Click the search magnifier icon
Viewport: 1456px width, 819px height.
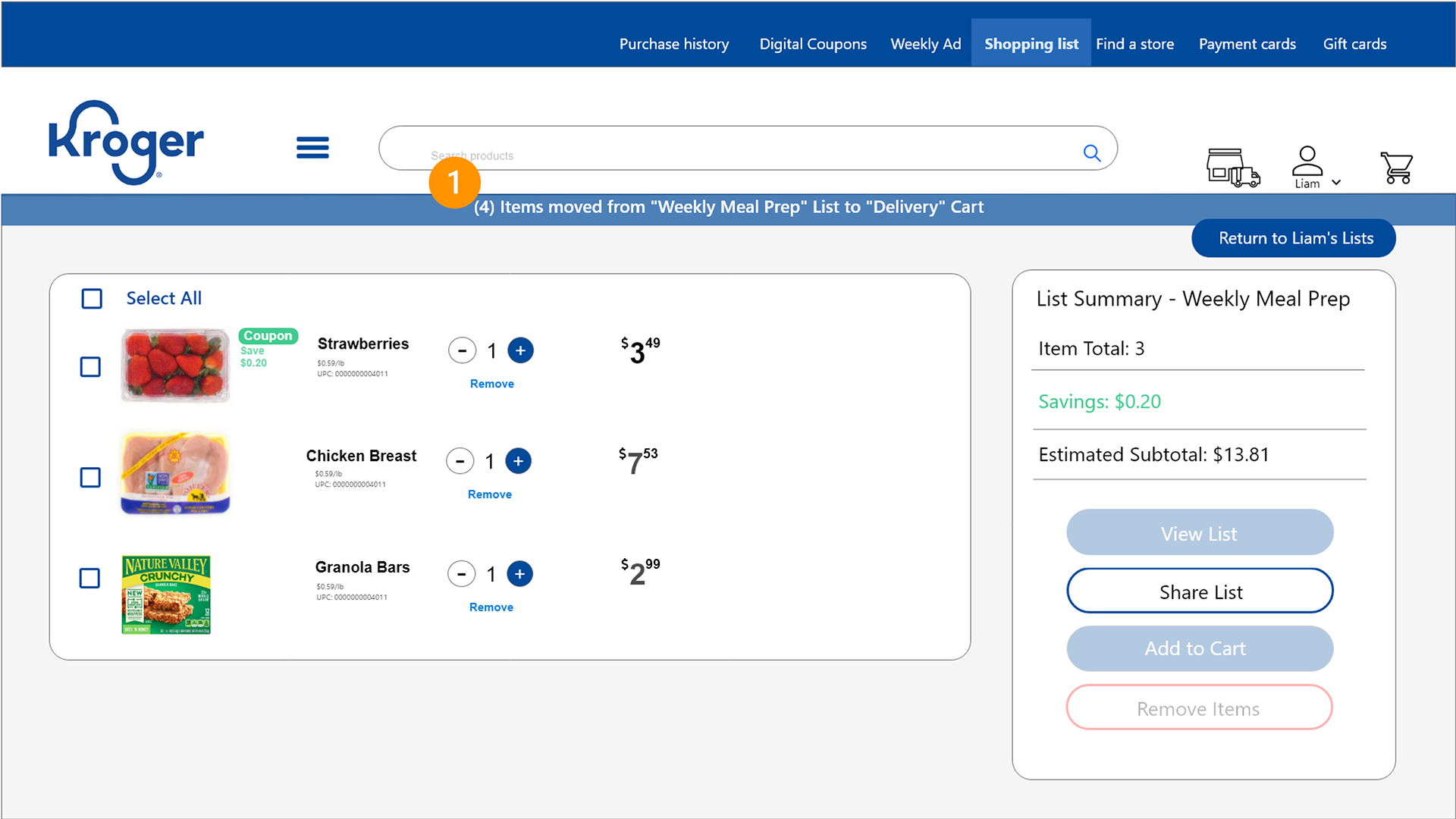(x=1091, y=153)
